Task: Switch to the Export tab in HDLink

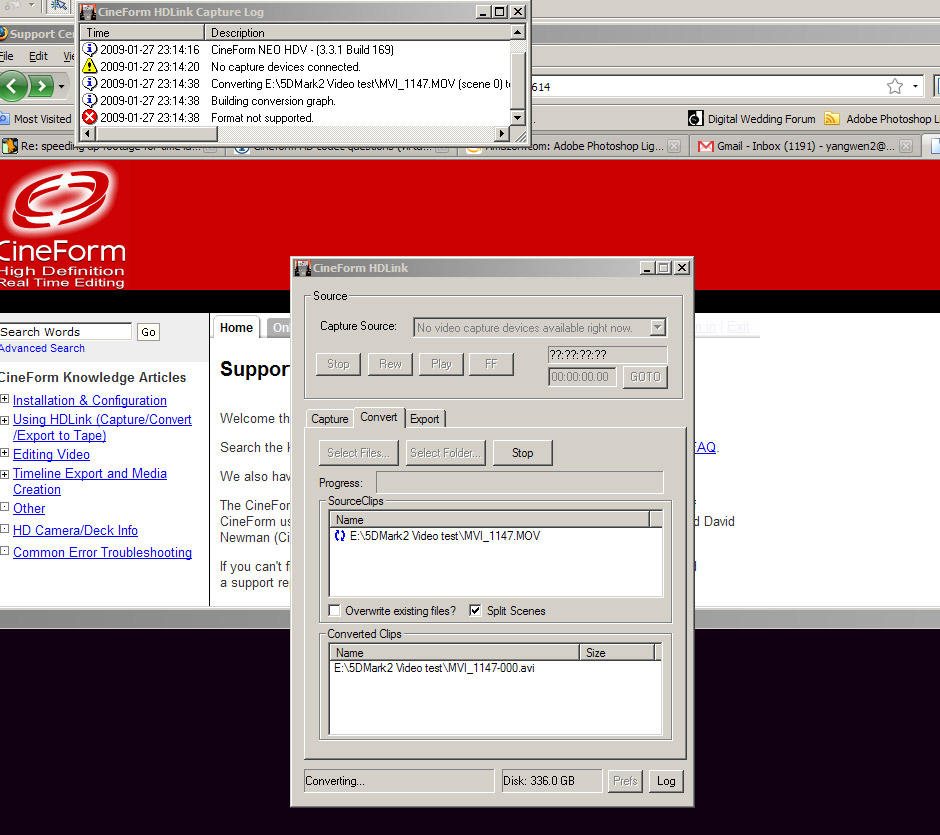Action: click(x=424, y=419)
